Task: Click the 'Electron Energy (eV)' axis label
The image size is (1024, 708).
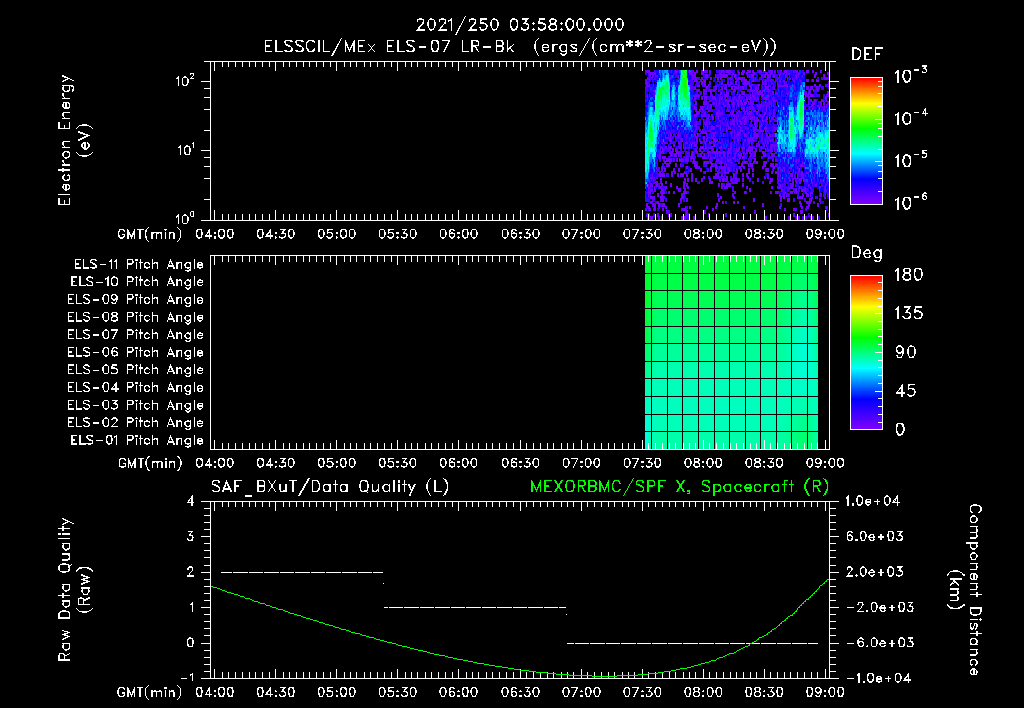Action: 73,140
